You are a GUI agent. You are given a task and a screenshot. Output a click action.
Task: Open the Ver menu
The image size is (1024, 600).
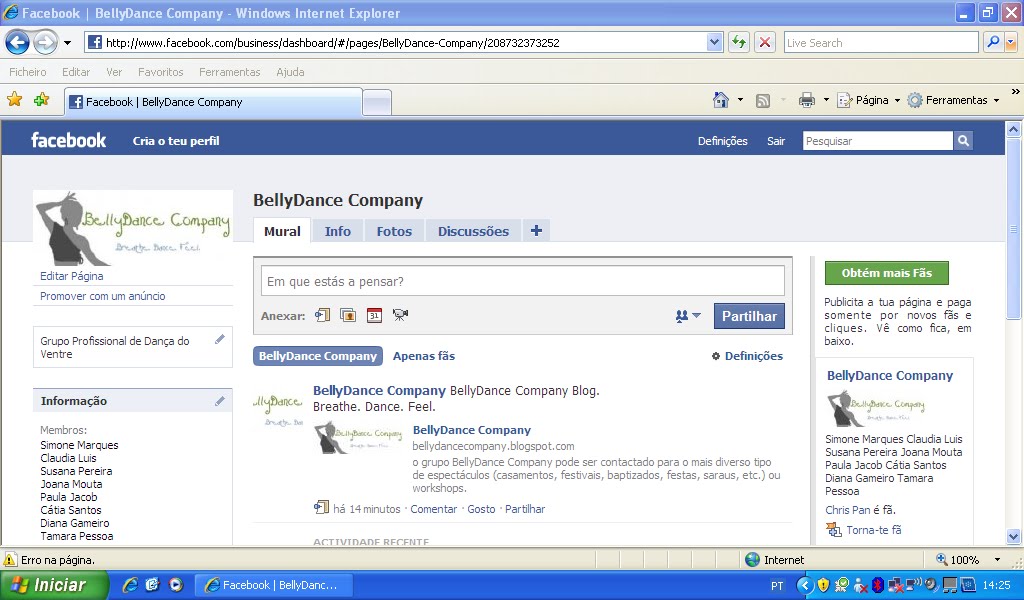tap(114, 72)
